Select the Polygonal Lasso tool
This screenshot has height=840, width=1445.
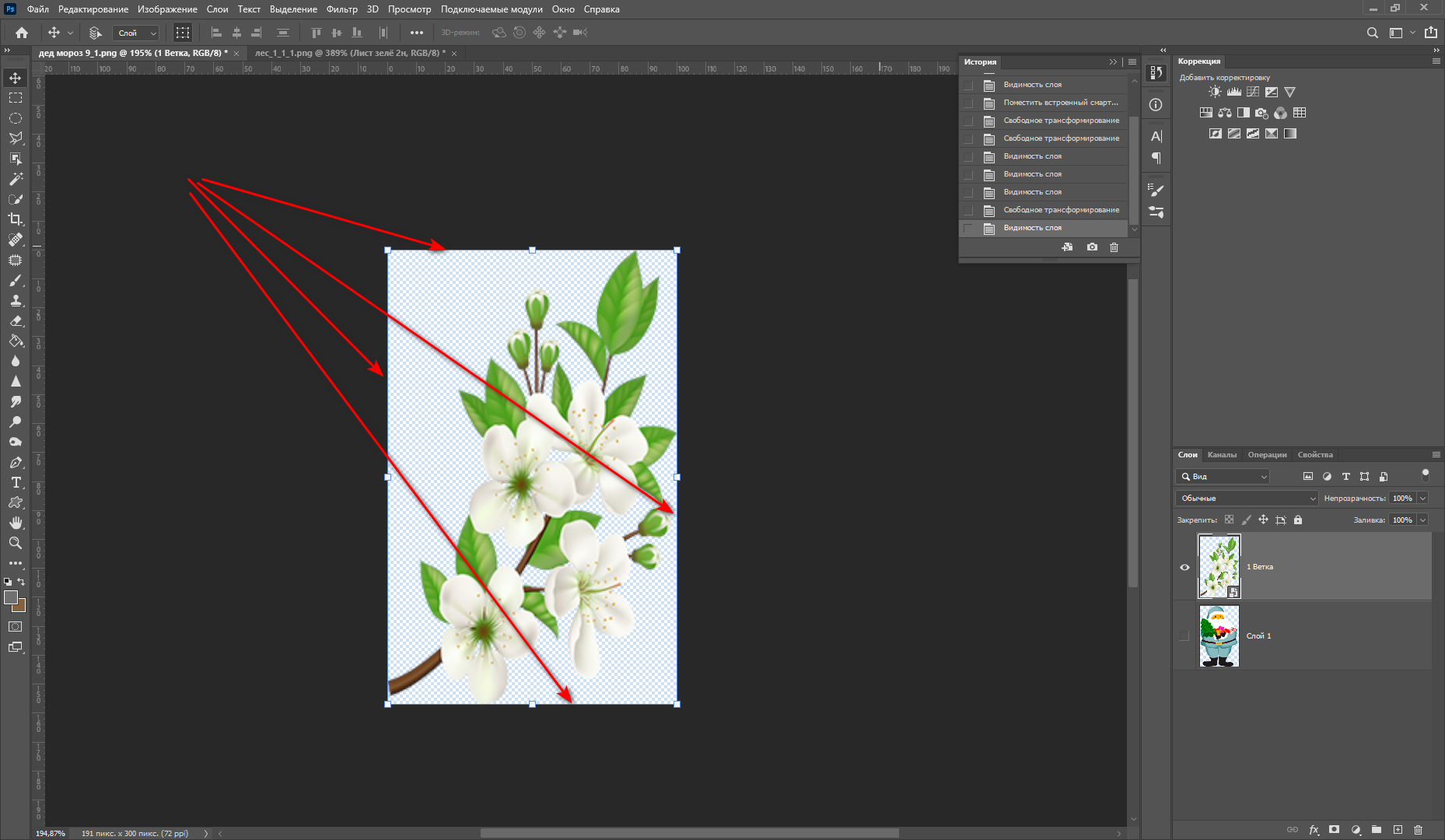coord(16,138)
